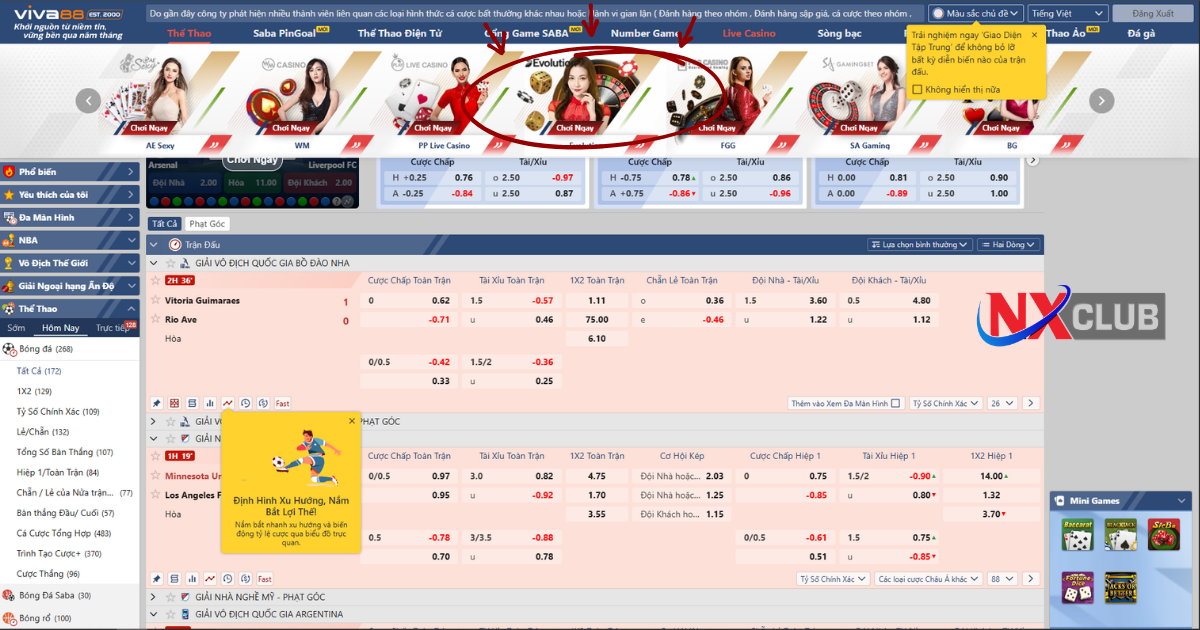Select the 1X2 odds 75.00 for Rio Ave
This screenshot has height=630, width=1200.
coord(597,320)
